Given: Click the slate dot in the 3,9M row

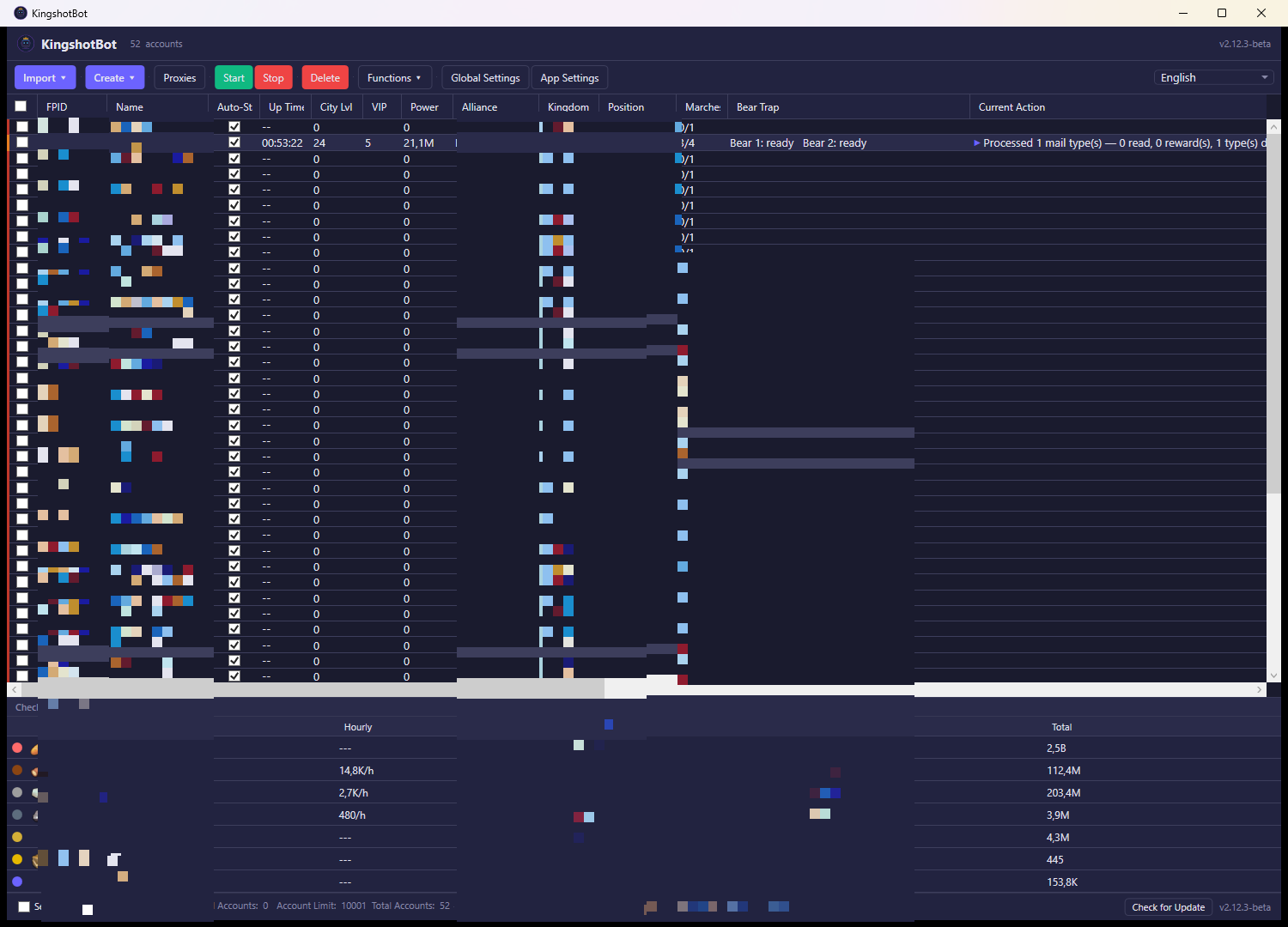Looking at the screenshot, I should [x=17, y=815].
